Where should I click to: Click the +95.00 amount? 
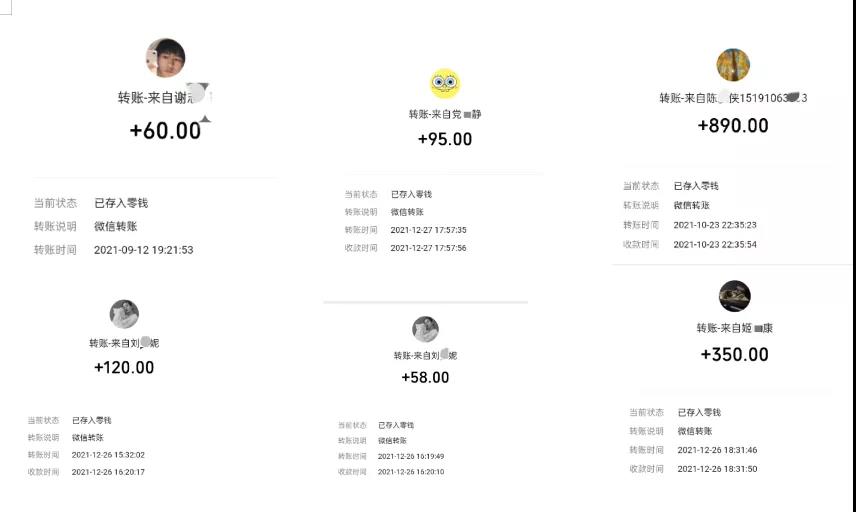tap(445, 139)
